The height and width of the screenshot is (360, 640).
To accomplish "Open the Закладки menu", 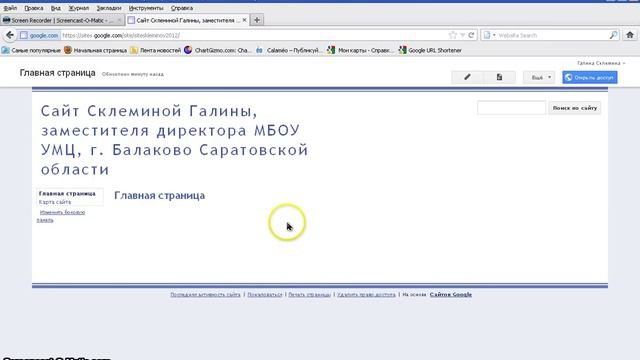I will point(109,8).
